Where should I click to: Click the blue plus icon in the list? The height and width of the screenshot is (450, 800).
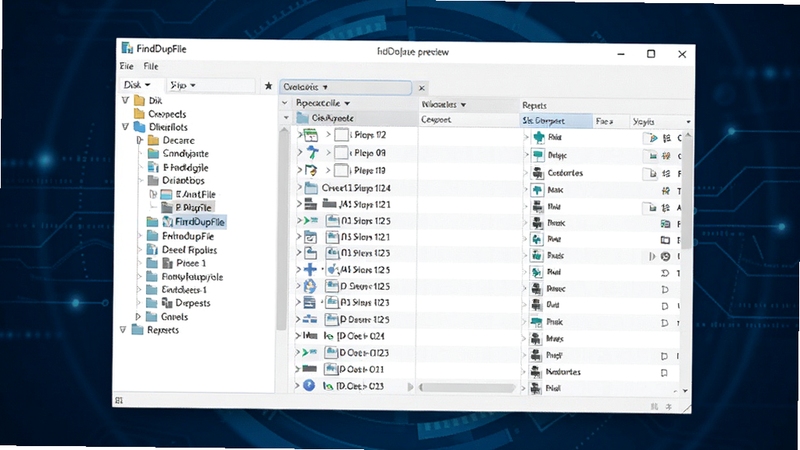pos(310,269)
